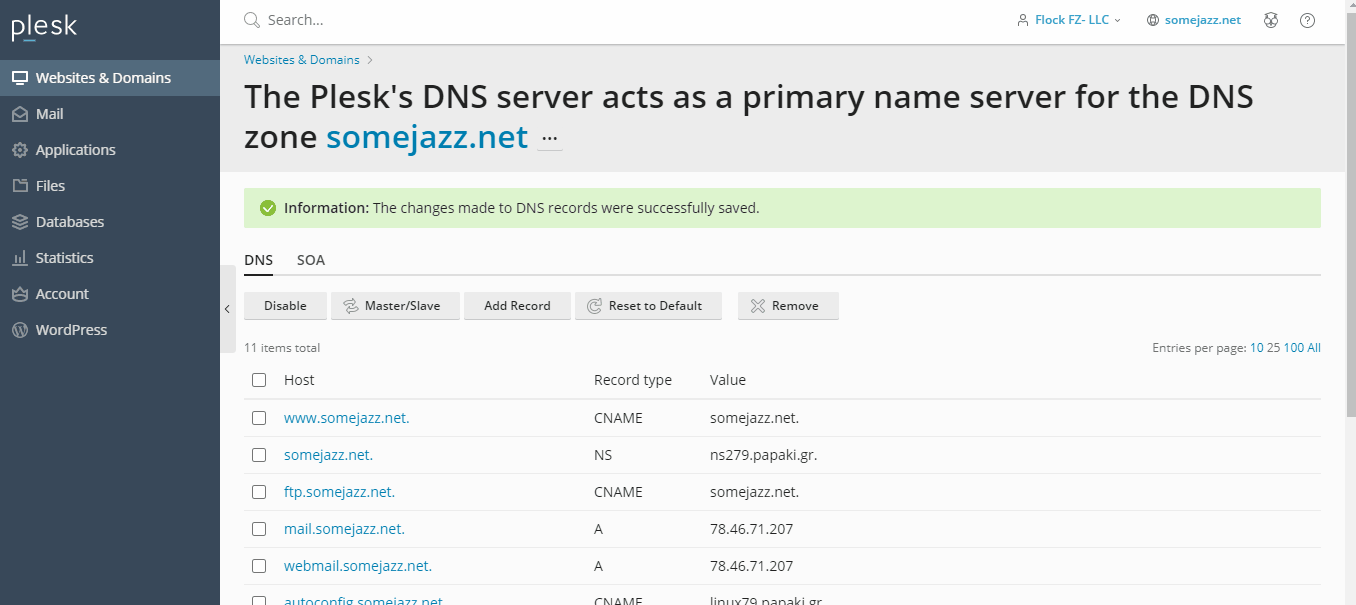The image size is (1356, 605).
Task: Click the green success checkmark icon
Action: (267, 208)
